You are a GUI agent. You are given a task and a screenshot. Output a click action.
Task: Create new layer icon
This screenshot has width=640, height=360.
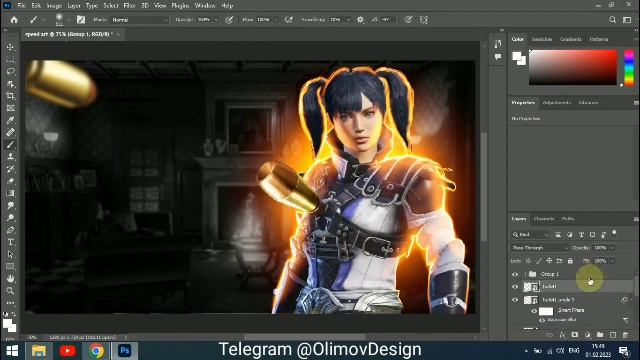[613, 335]
